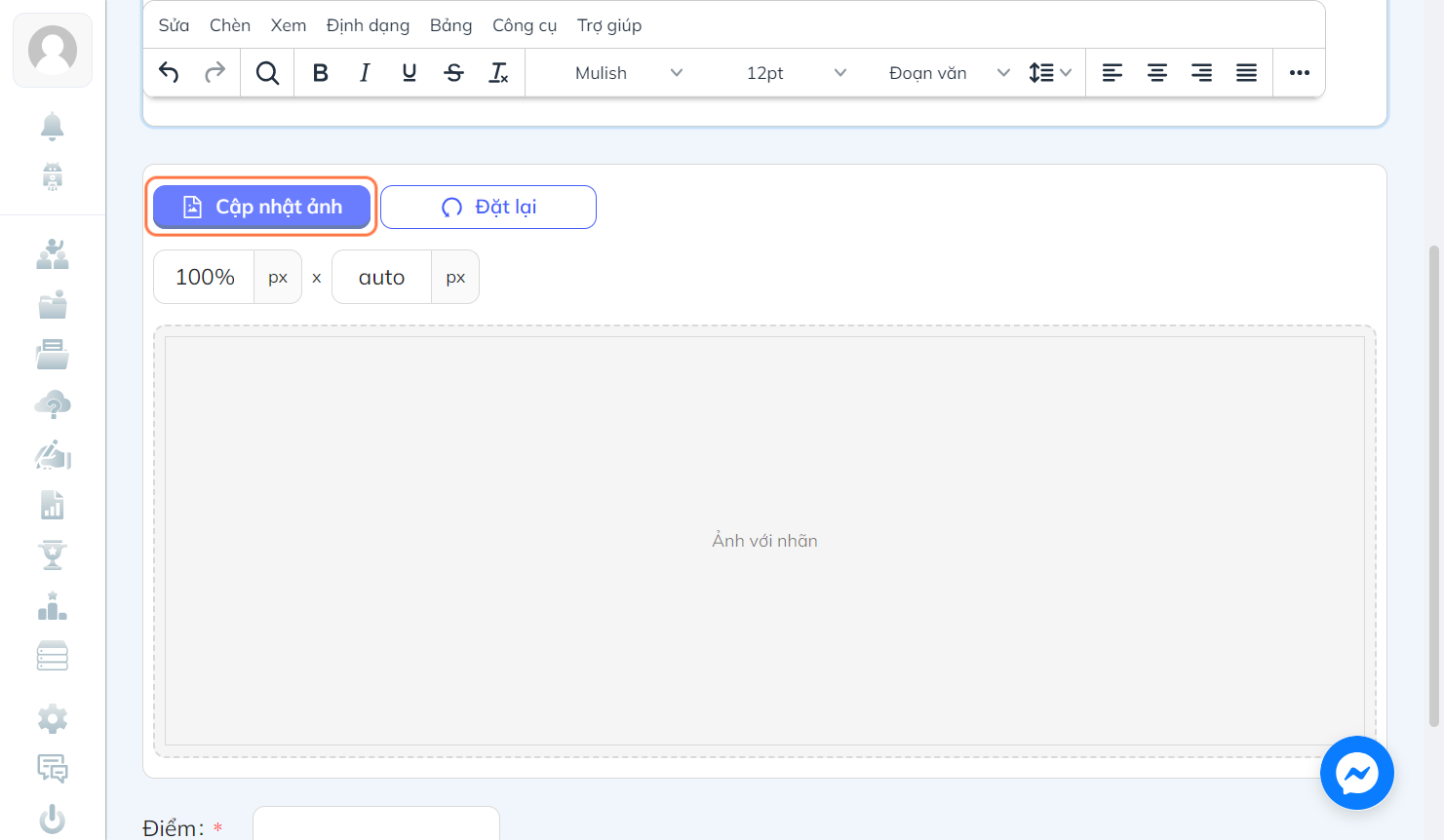Open the Chèn menu

pos(230,25)
